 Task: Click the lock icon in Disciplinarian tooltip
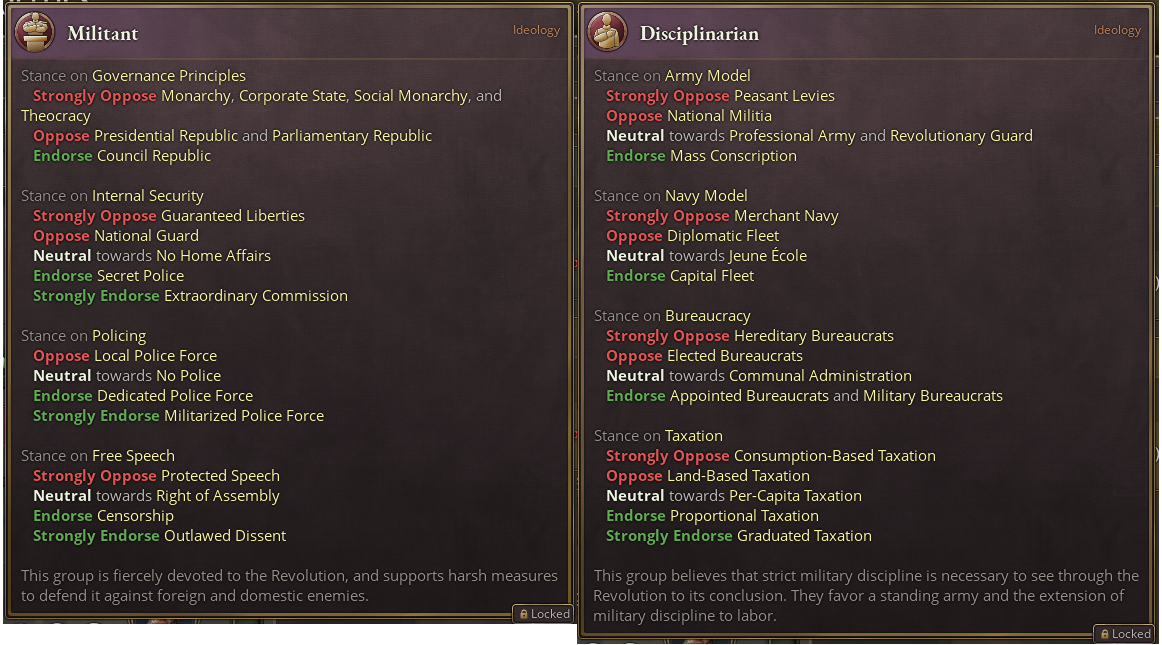(1104, 634)
